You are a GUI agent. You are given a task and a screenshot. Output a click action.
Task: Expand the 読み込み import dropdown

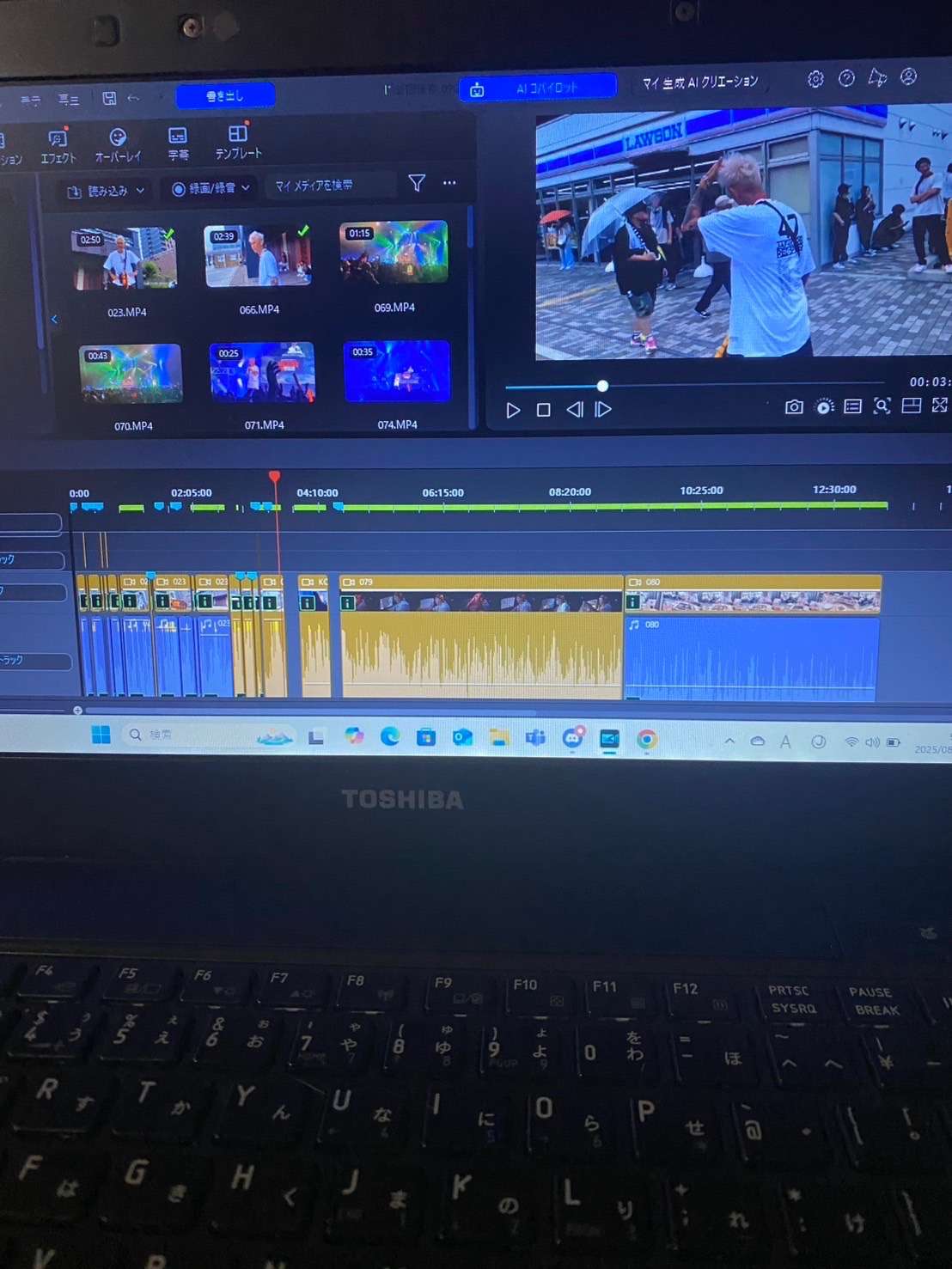tap(107, 191)
